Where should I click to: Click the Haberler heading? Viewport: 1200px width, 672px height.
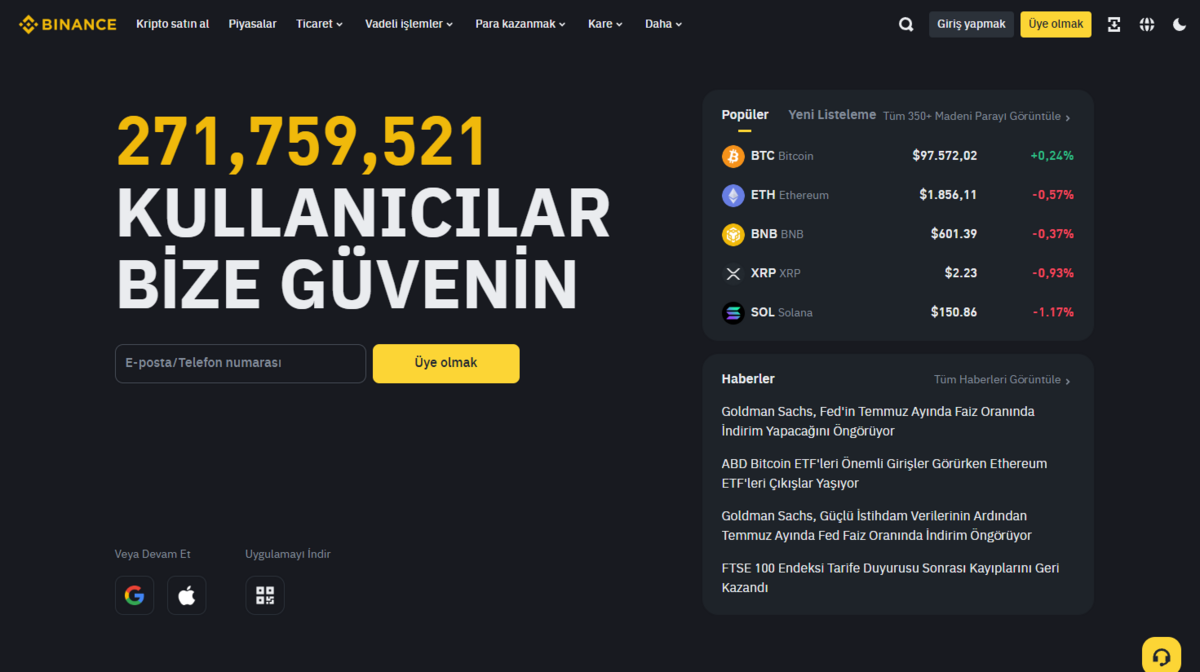point(748,379)
